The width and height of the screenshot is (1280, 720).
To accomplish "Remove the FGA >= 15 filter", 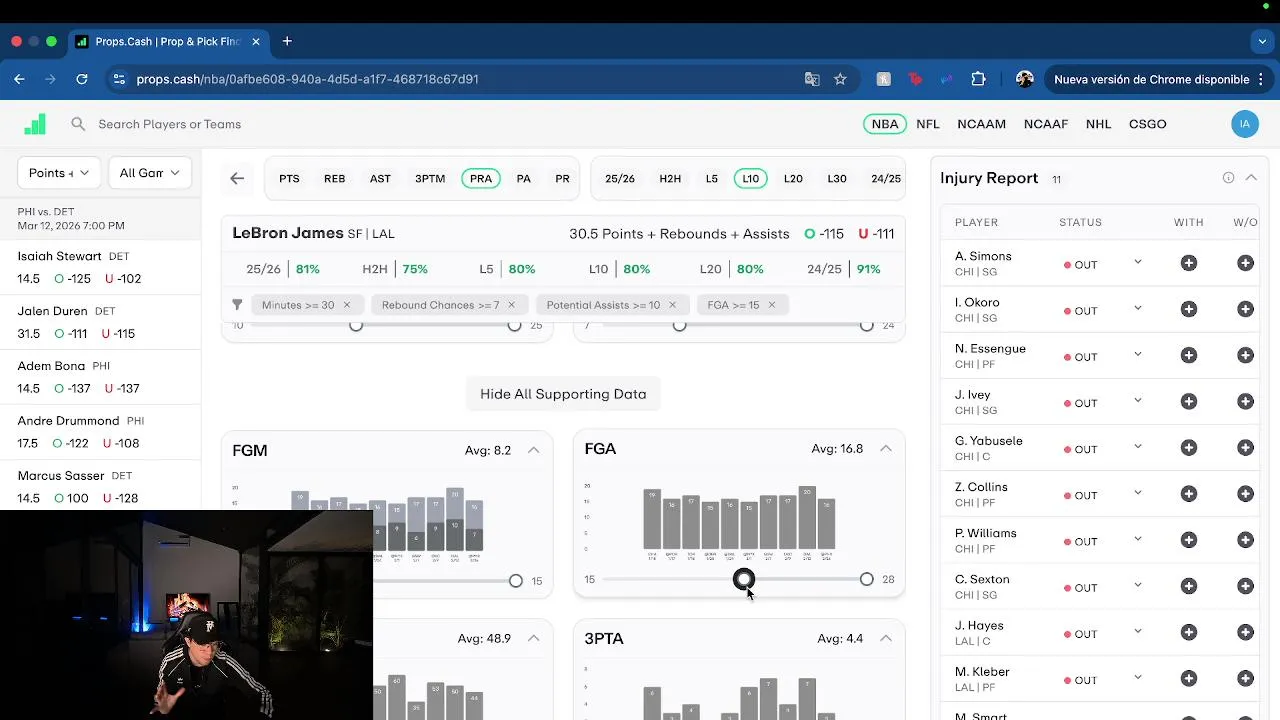I will coord(771,305).
